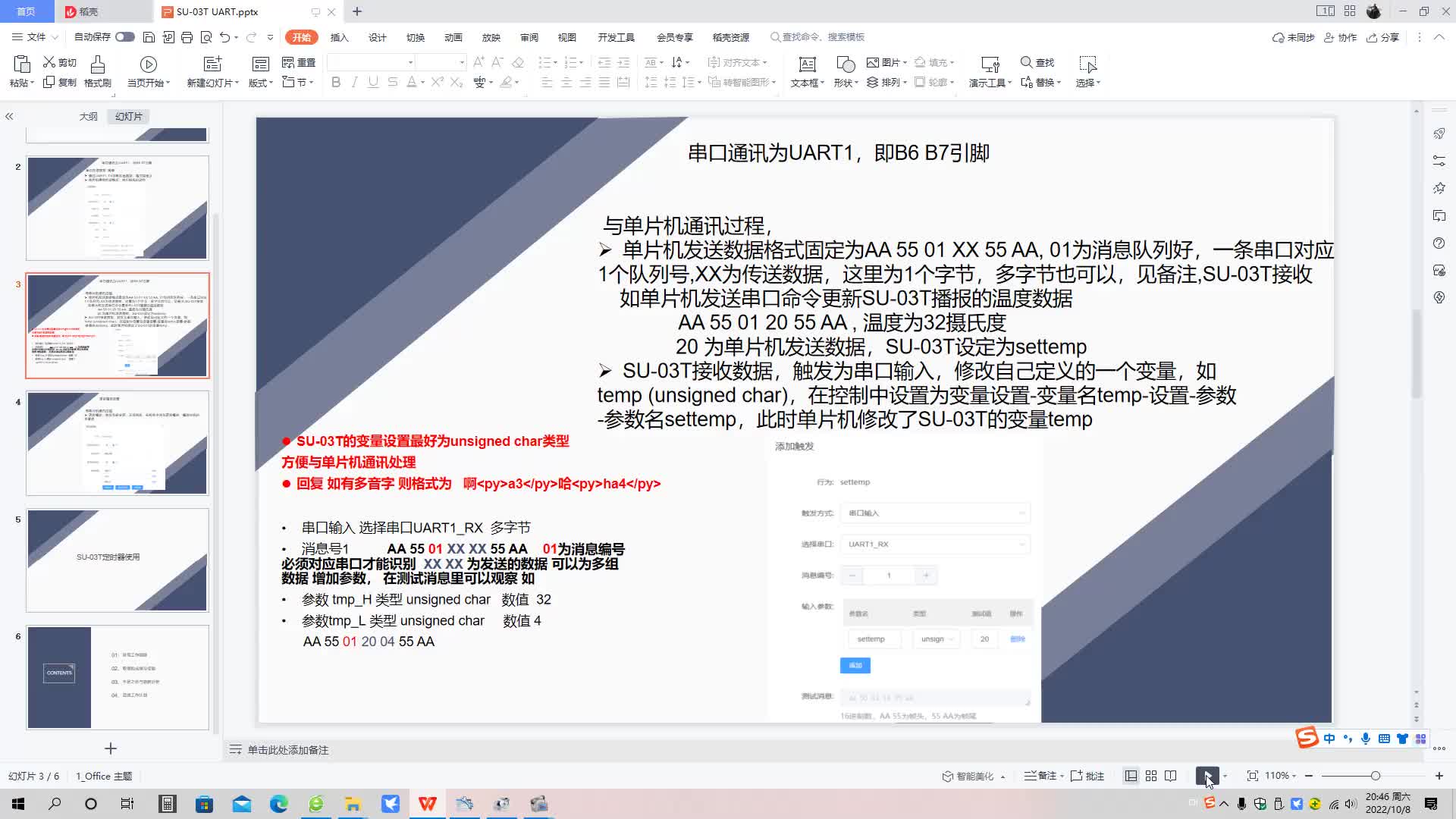
Task: Switch to 大纲 outline pane tab
Action: 89,116
